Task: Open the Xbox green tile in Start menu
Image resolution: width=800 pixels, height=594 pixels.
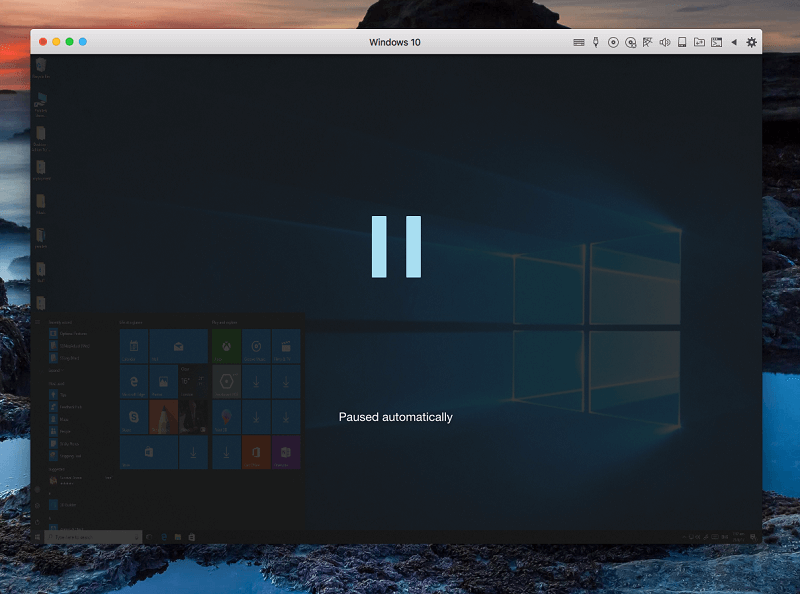Action: [226, 346]
